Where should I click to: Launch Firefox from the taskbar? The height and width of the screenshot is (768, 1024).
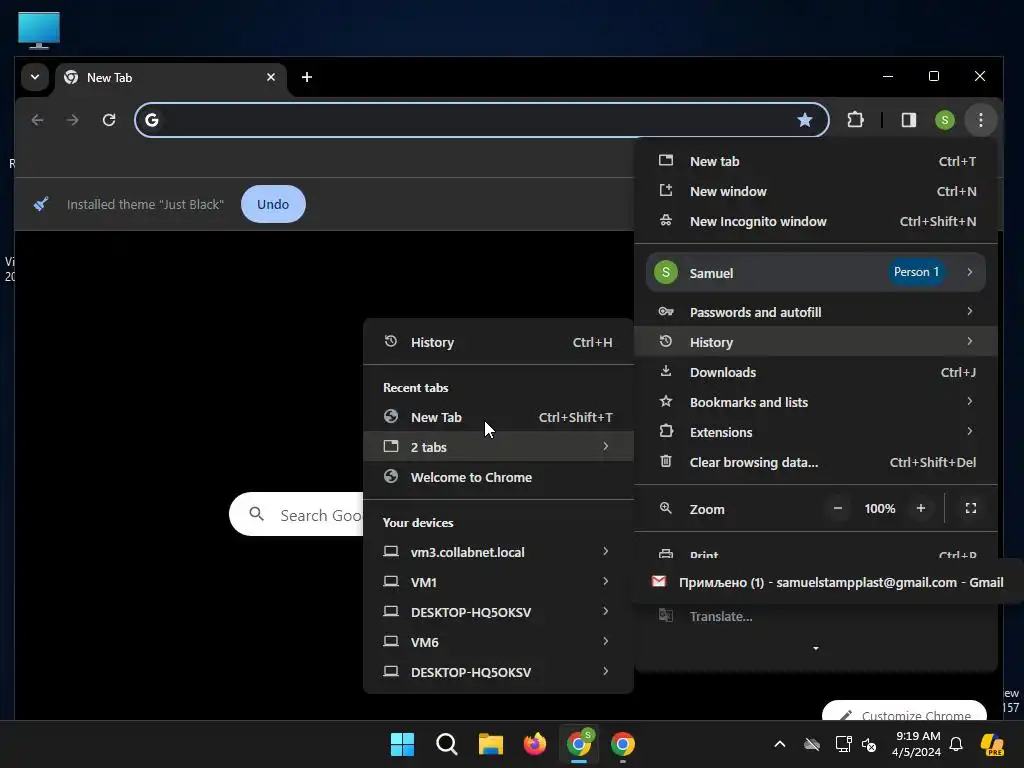pyautogui.click(x=535, y=744)
